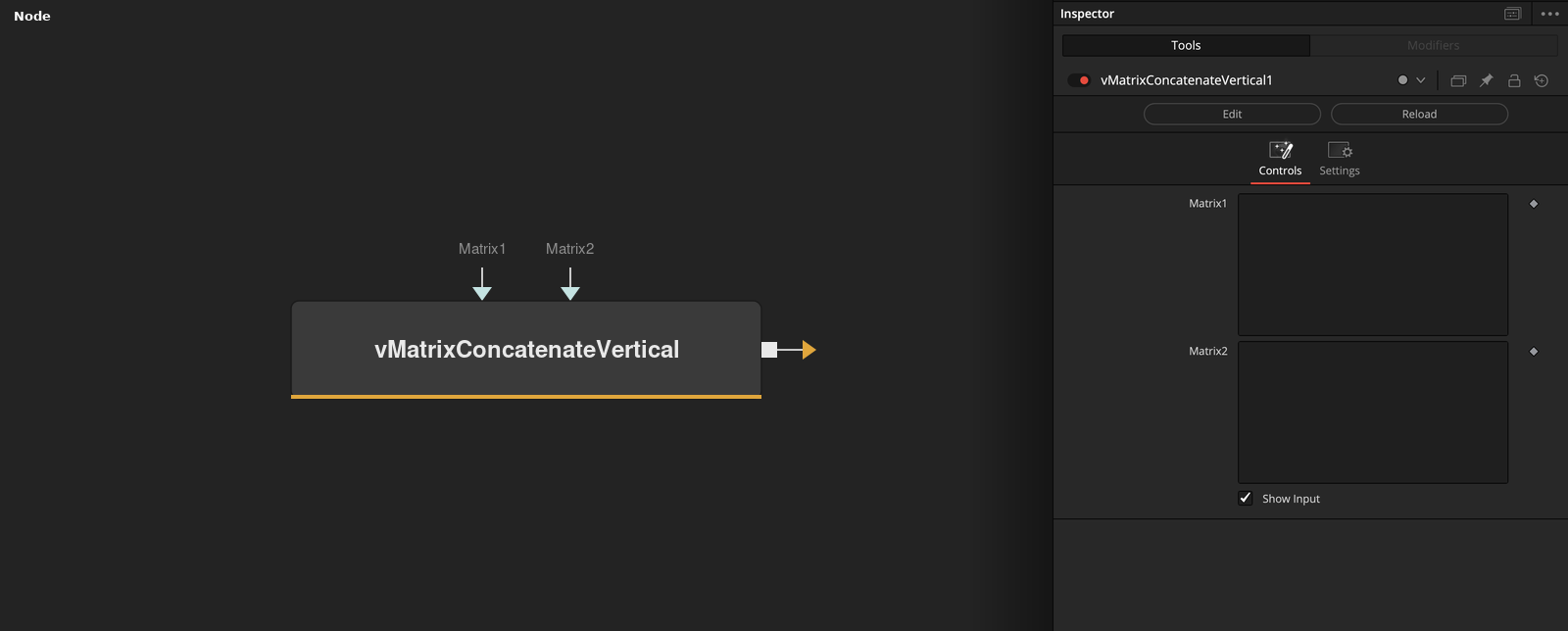Click the Node panel title
Image resolution: width=1568 pixels, height=631 pixels.
pyautogui.click(x=32, y=16)
